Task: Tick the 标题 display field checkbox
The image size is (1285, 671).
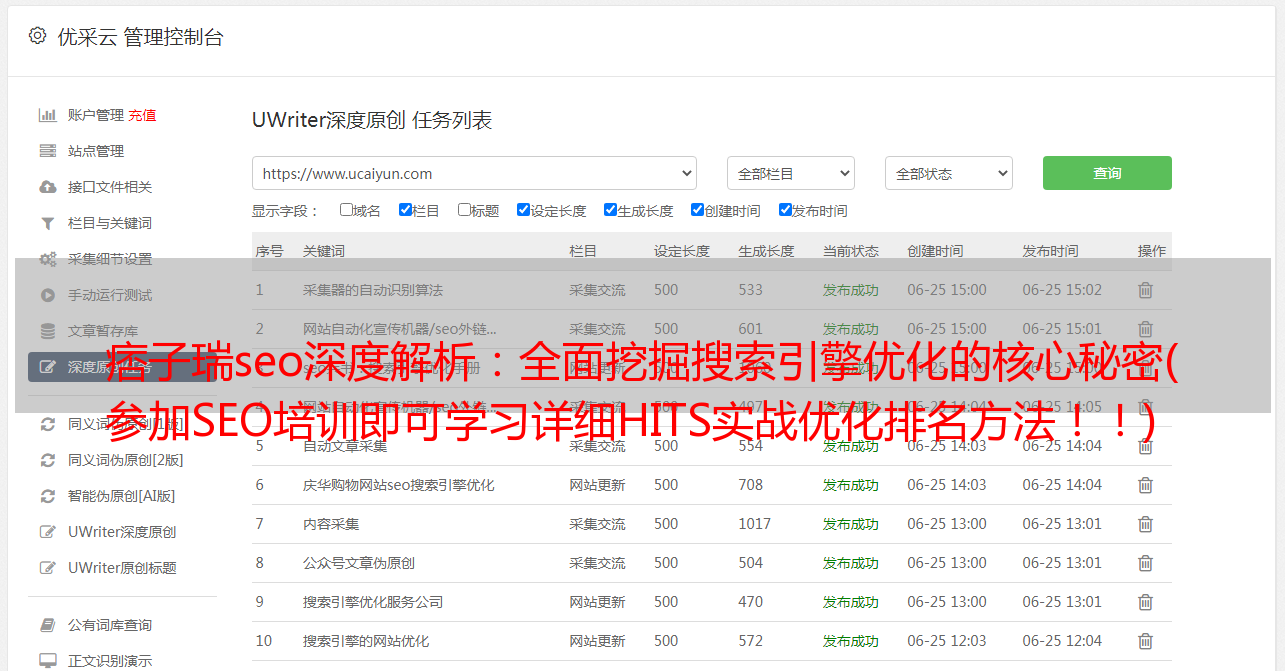Action: [464, 210]
